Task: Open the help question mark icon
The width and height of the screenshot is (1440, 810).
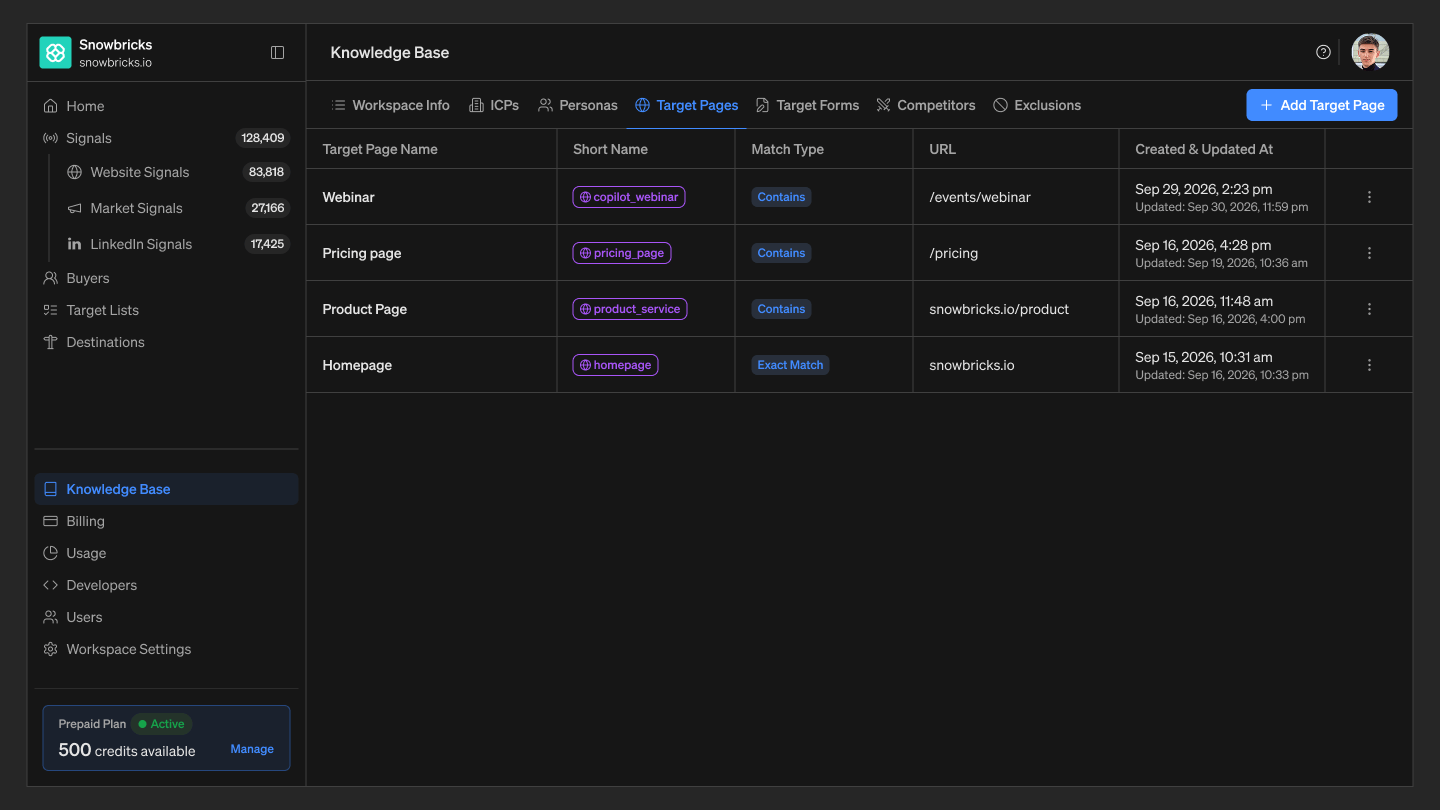Action: coord(1323,52)
